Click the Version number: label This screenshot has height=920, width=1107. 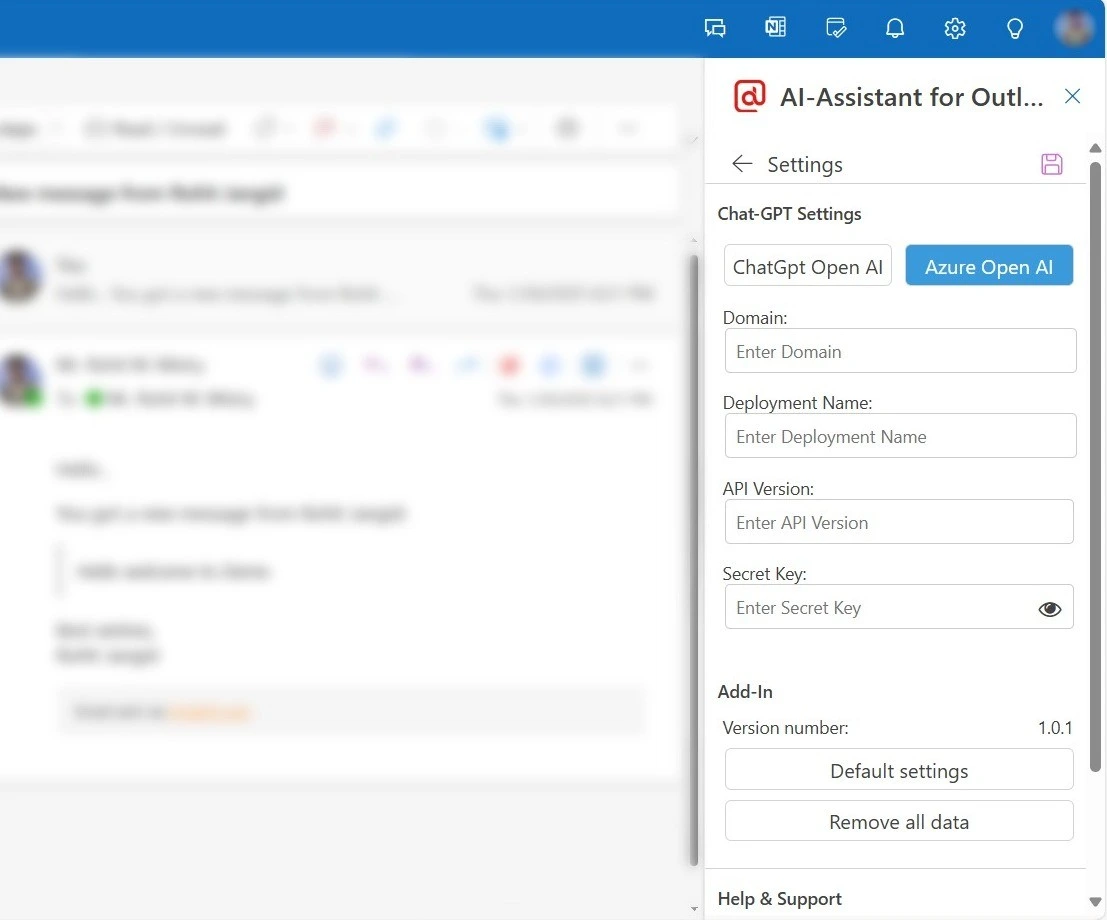785,728
